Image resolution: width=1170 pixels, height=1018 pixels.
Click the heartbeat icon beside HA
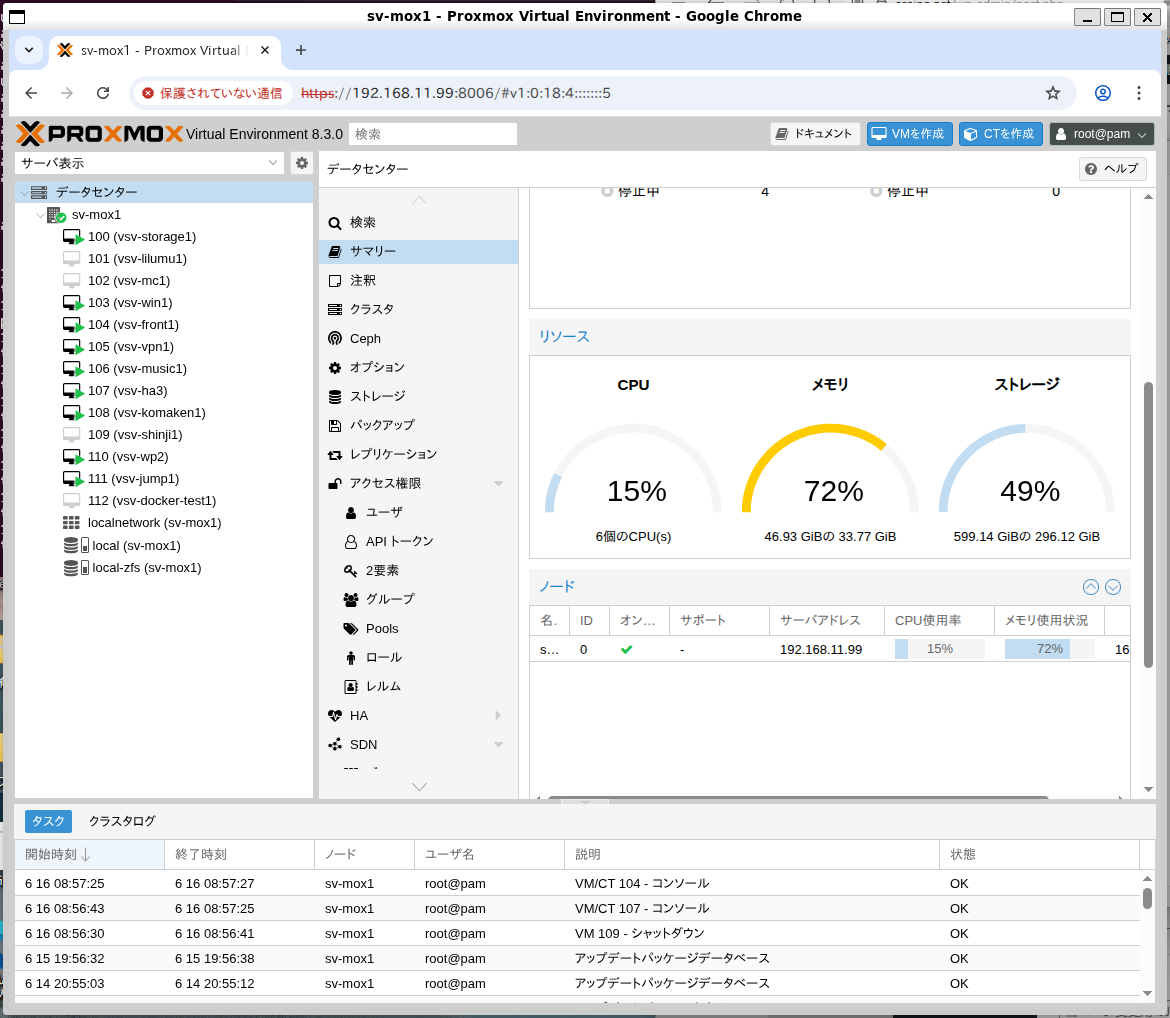click(335, 716)
